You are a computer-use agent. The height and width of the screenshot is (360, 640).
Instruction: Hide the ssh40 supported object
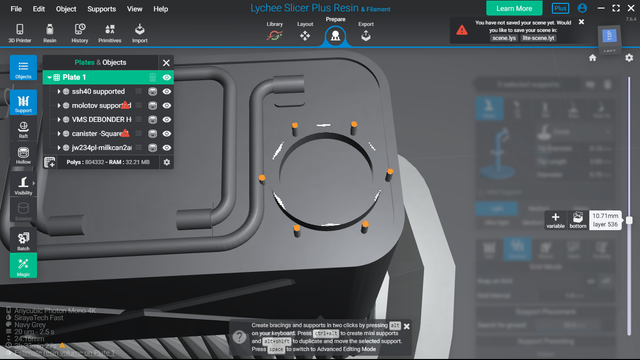pyautogui.click(x=167, y=91)
